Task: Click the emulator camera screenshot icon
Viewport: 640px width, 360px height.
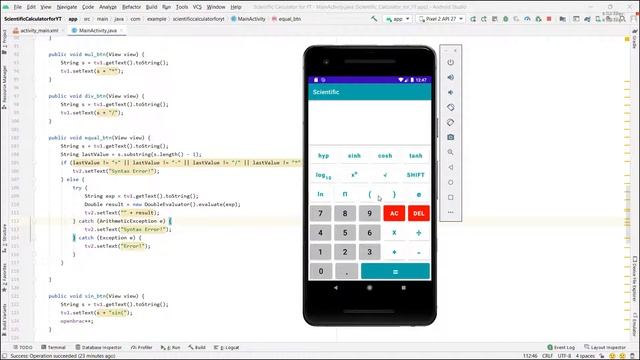Action: pos(451,137)
